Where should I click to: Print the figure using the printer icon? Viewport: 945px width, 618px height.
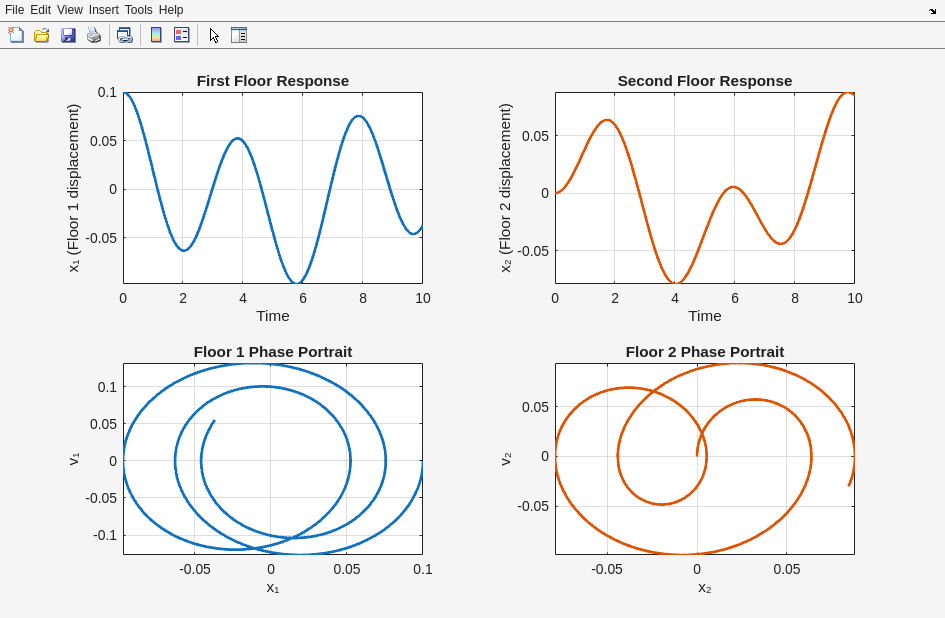click(94, 35)
